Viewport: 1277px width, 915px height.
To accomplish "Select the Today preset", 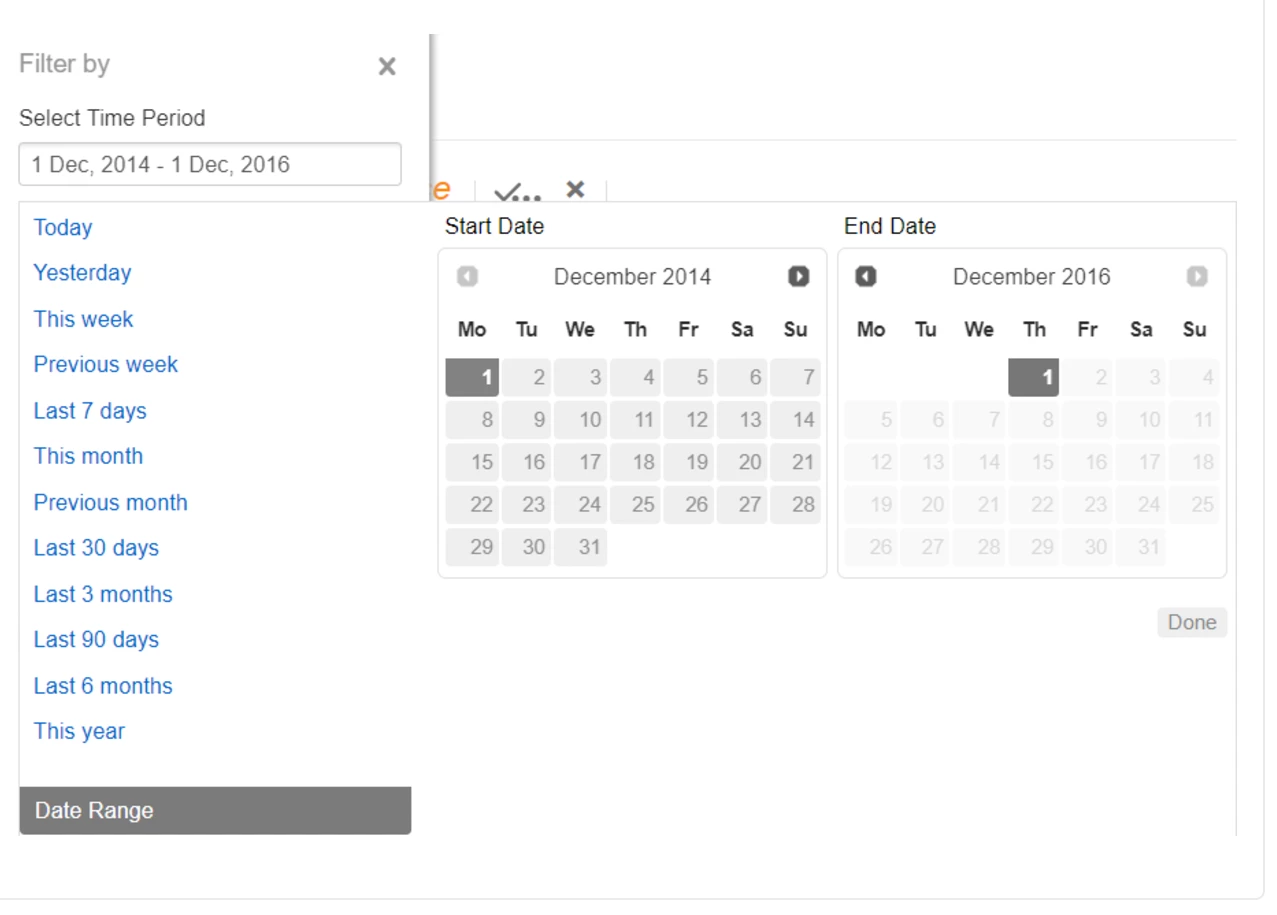I will [63, 227].
